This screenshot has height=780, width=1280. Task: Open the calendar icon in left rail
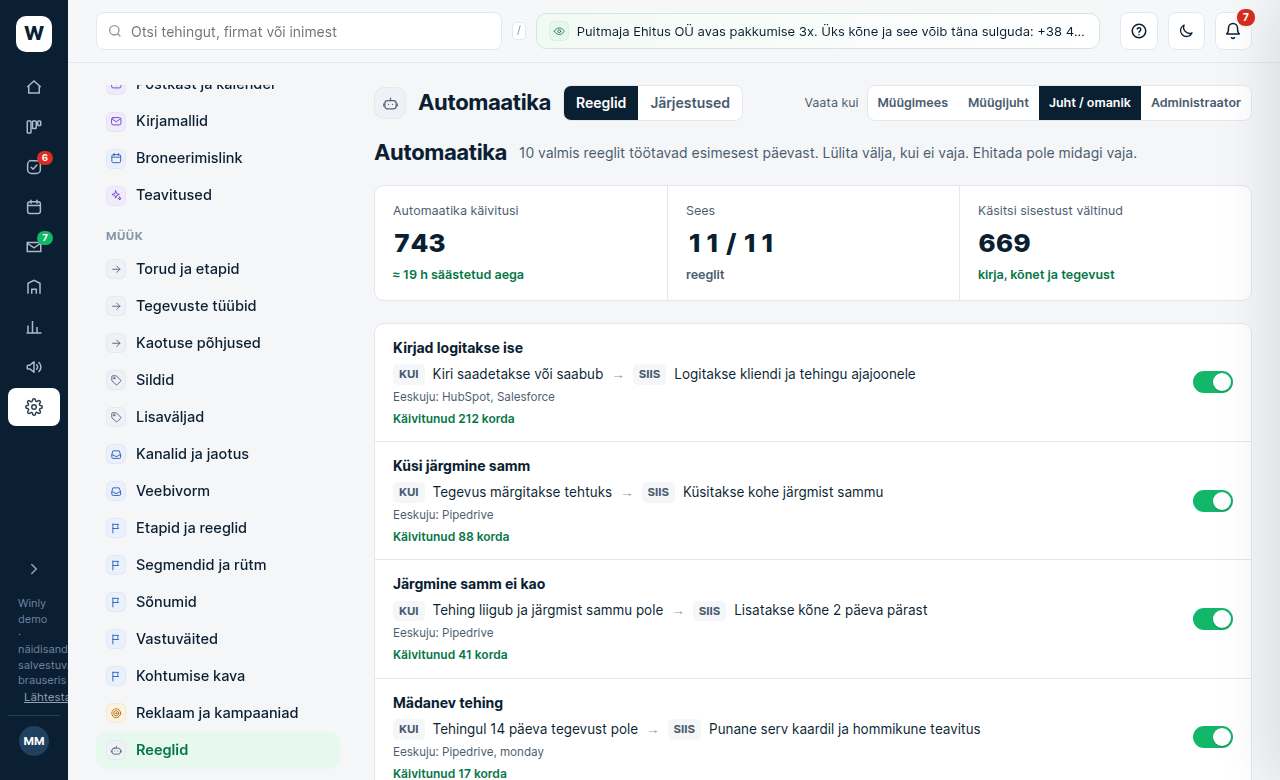pyautogui.click(x=34, y=207)
